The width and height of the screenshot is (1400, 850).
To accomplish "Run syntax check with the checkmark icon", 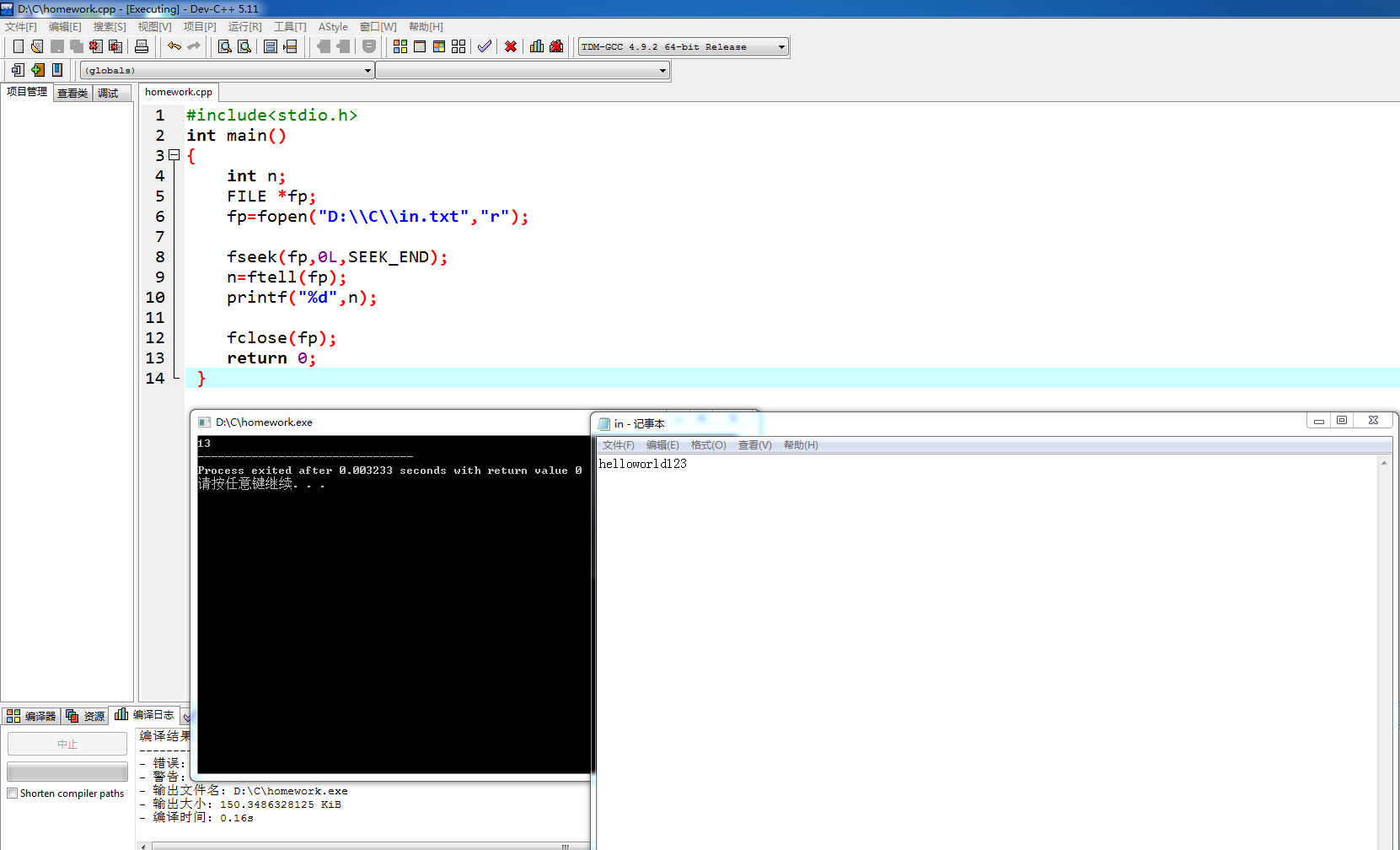I will tap(485, 46).
